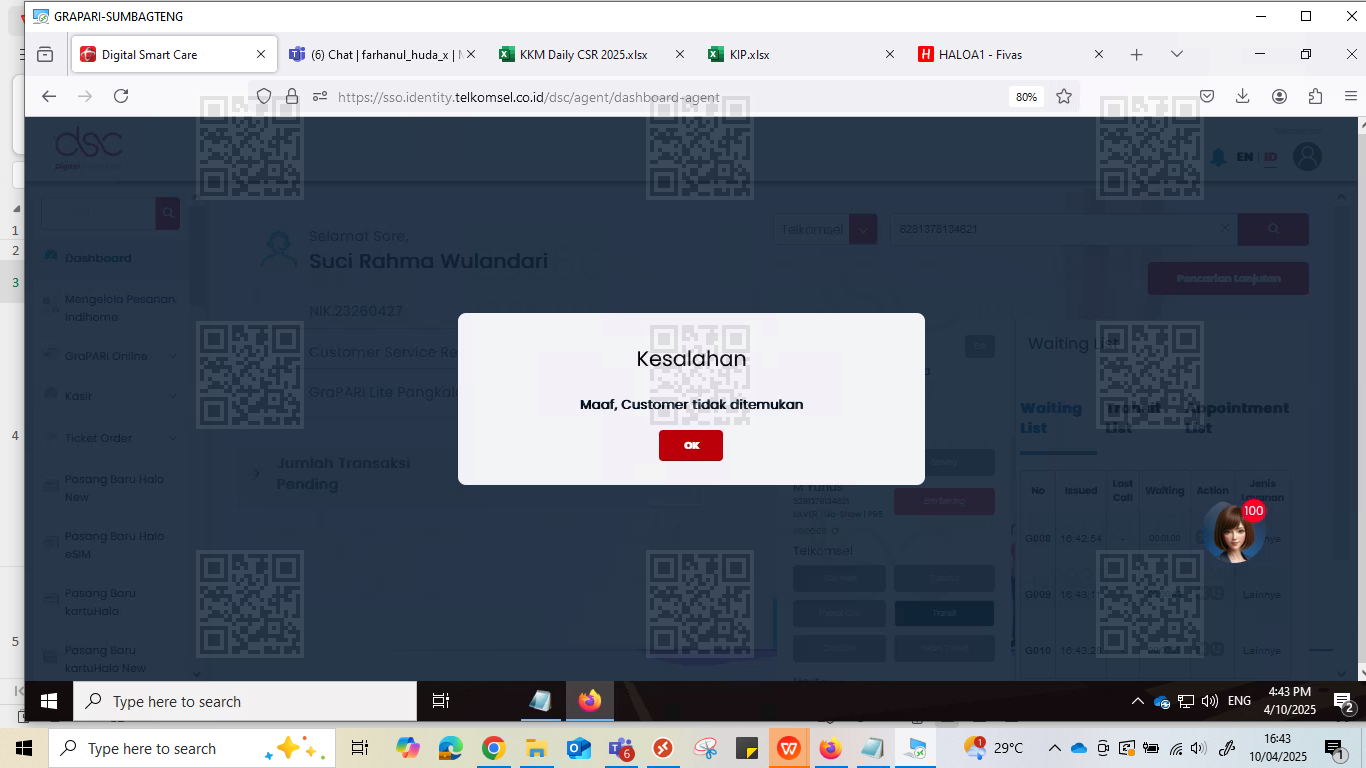Open the Firefox tracking protection shield
The width and height of the screenshot is (1366, 768).
point(264,96)
